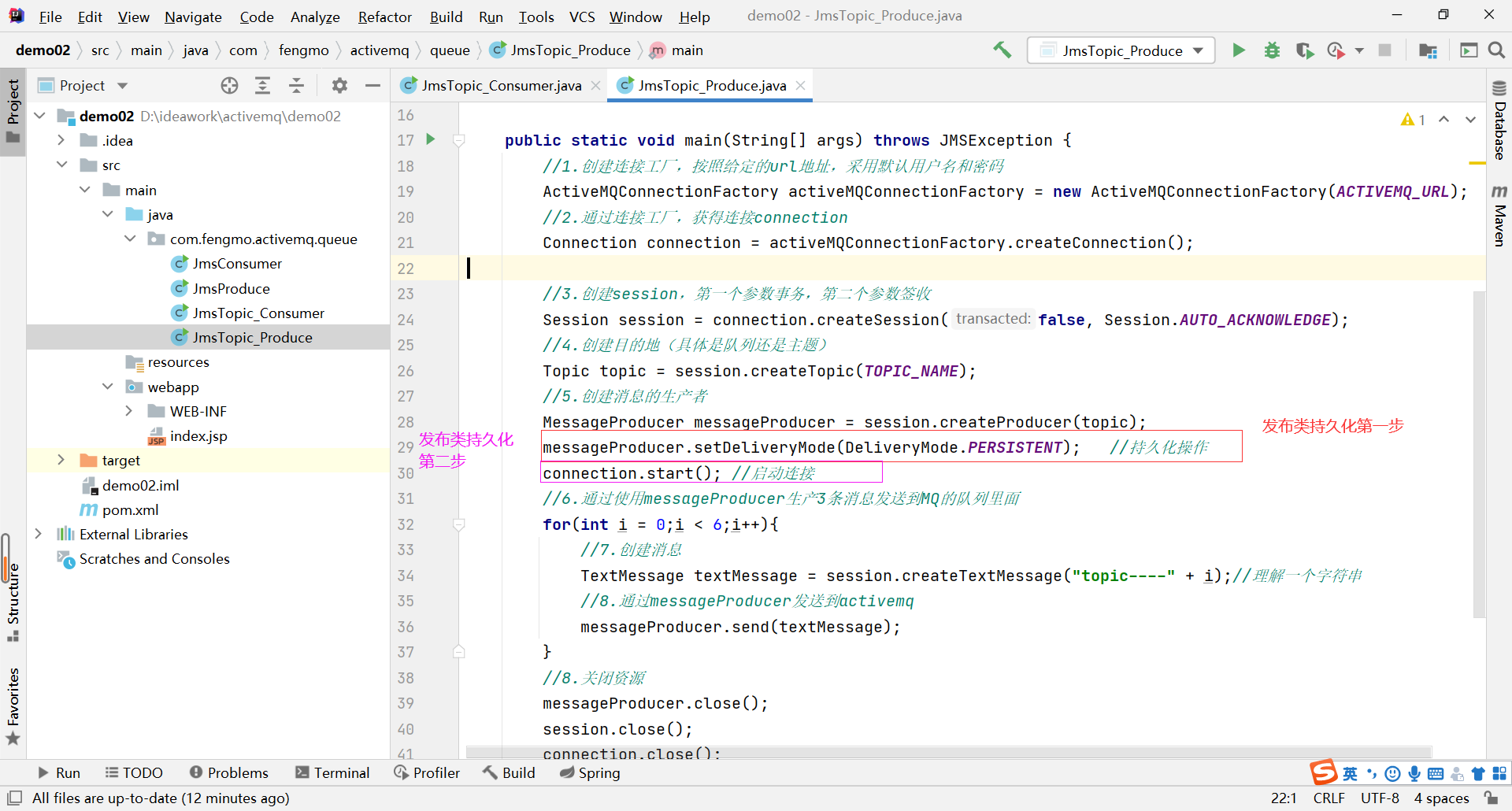Open the Spring tool window
Image resolution: width=1512 pixels, height=811 pixels.
point(590,772)
